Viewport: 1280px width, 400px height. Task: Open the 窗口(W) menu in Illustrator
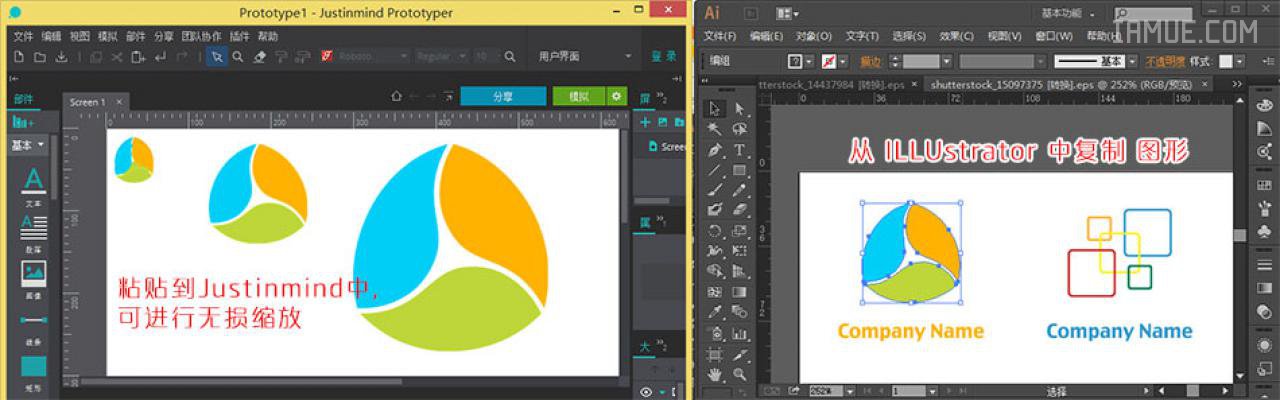coord(1053,36)
